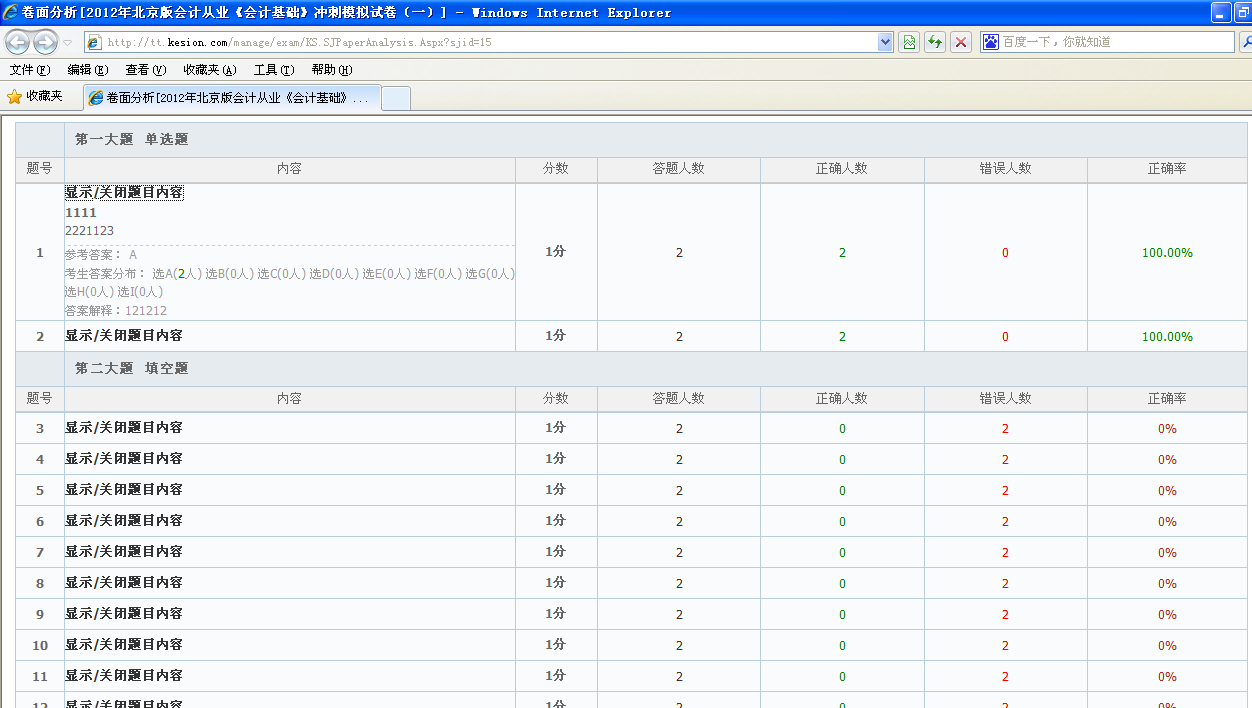
Task: Open the address bar dropdown arrow
Action: coord(883,42)
